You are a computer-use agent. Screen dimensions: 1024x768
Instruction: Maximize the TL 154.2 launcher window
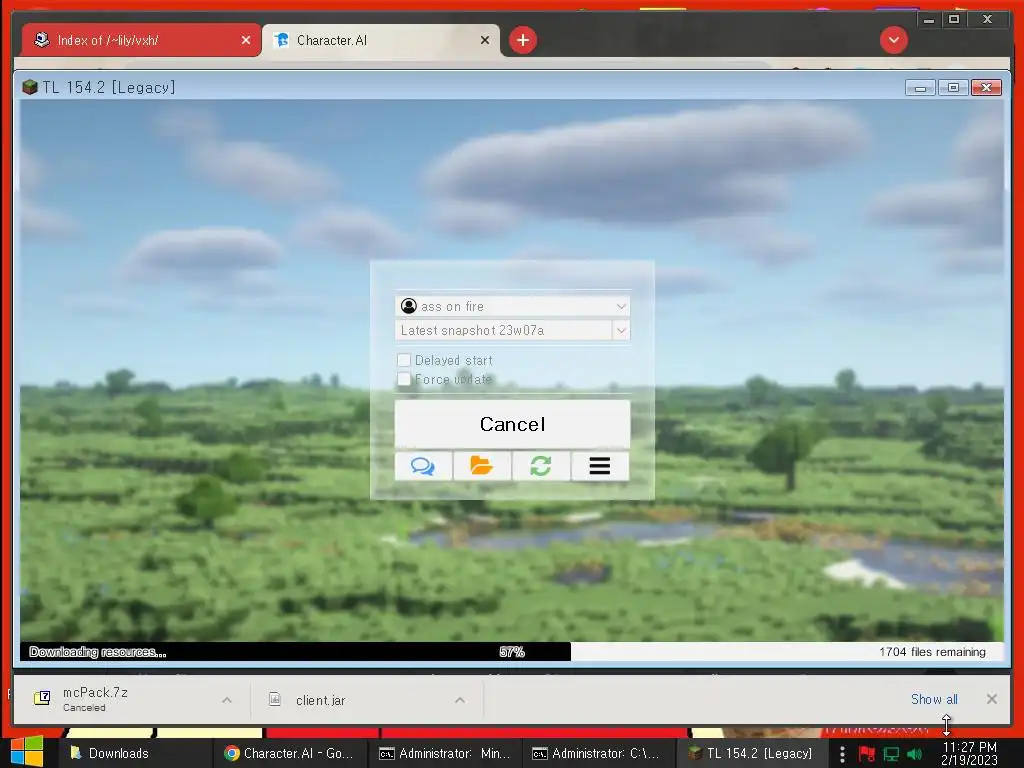click(953, 88)
